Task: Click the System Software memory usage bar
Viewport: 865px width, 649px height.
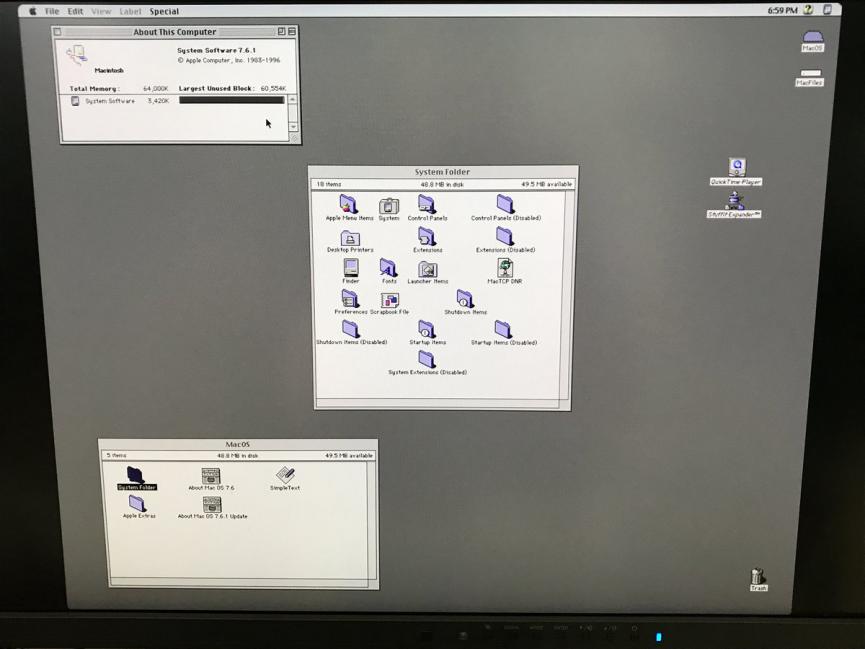Action: (231, 100)
